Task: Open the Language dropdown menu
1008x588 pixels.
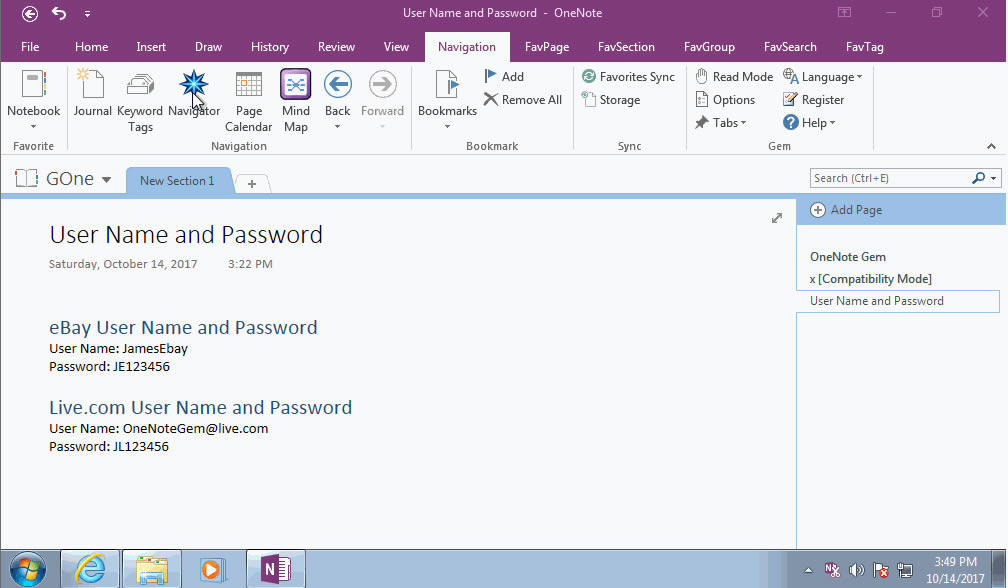Action: 823,77
